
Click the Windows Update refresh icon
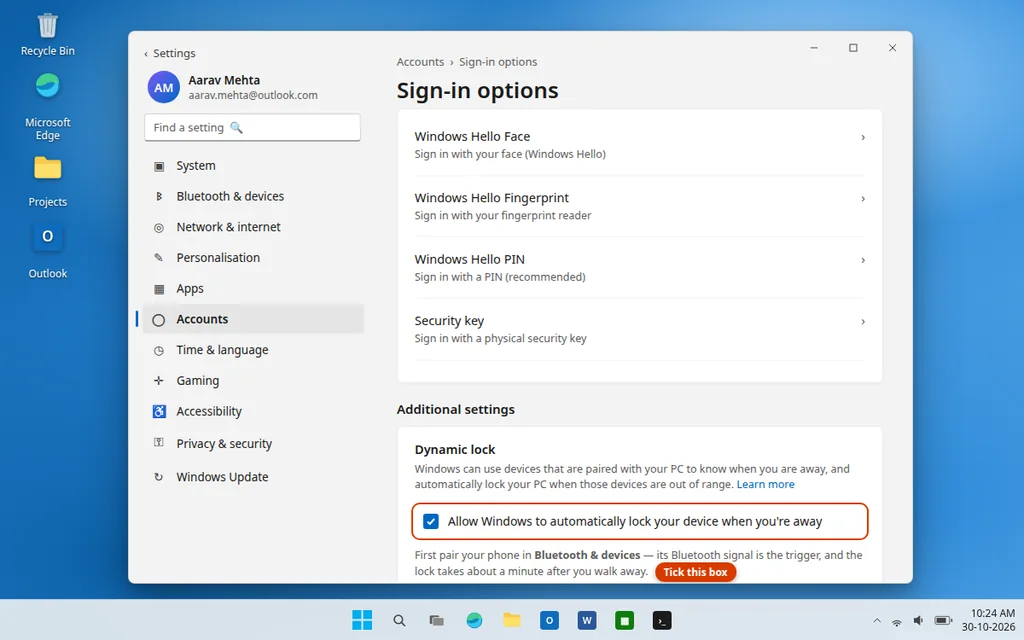[x=159, y=477]
